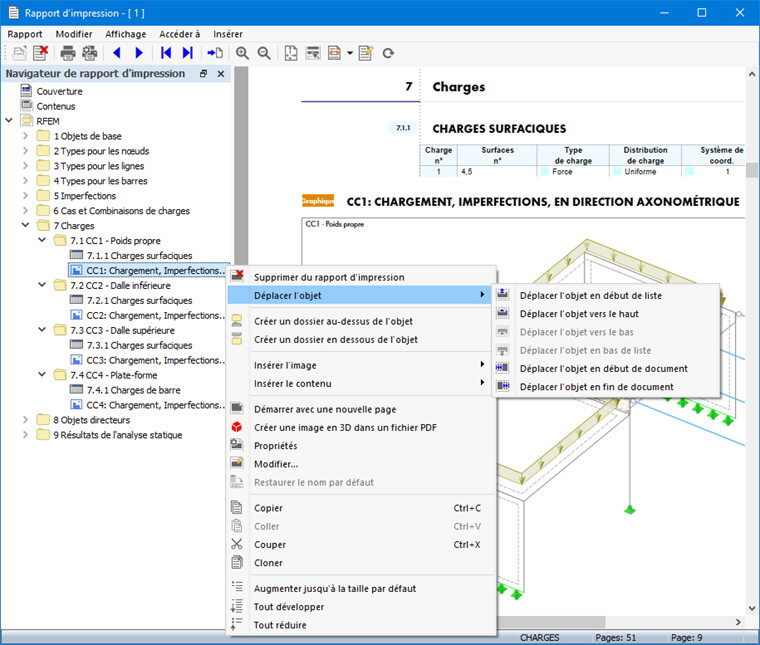This screenshot has width=760, height=645.
Task: Open the Modifier menu
Action: tap(74, 34)
